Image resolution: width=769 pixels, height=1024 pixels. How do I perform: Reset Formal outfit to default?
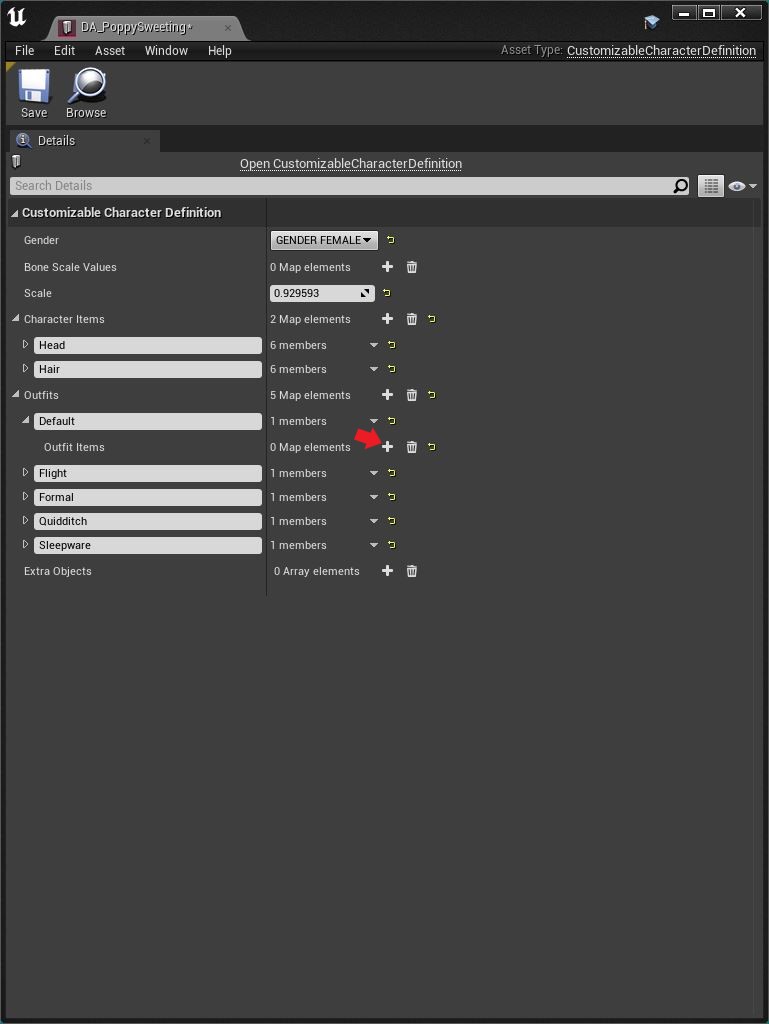pos(392,496)
